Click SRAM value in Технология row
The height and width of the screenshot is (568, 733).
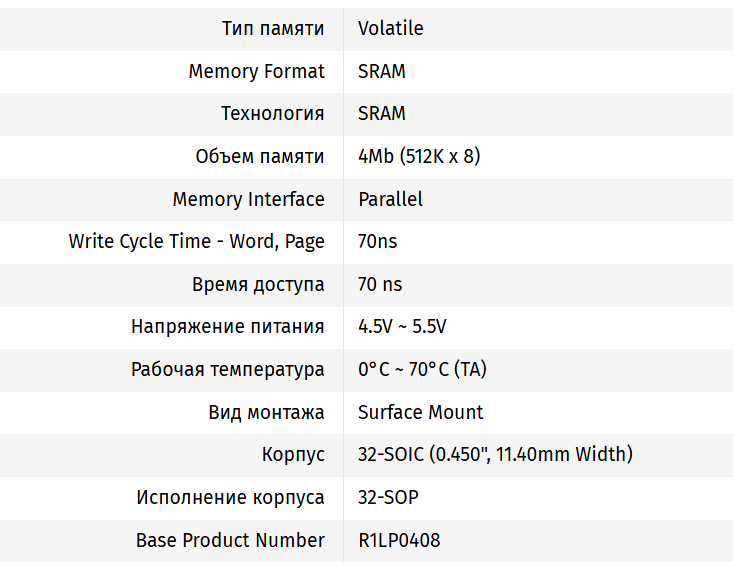[x=381, y=113]
